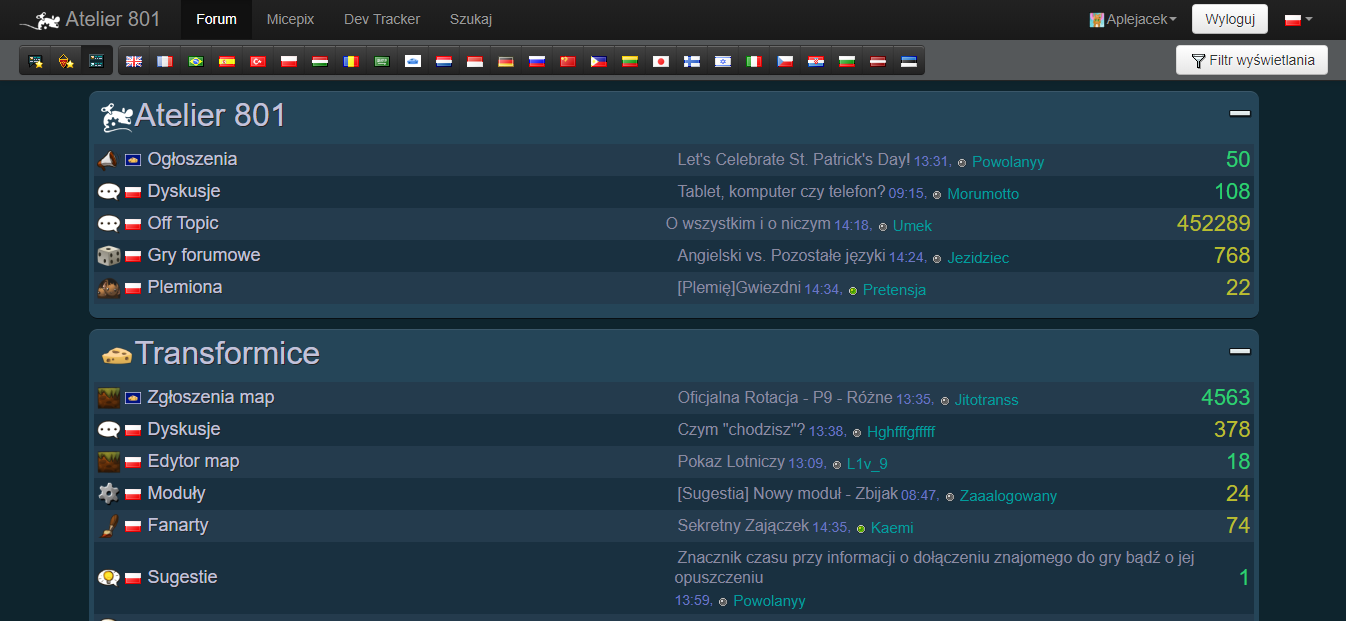Open the Sugestie forum section
1346x621 pixels.
coord(182,577)
